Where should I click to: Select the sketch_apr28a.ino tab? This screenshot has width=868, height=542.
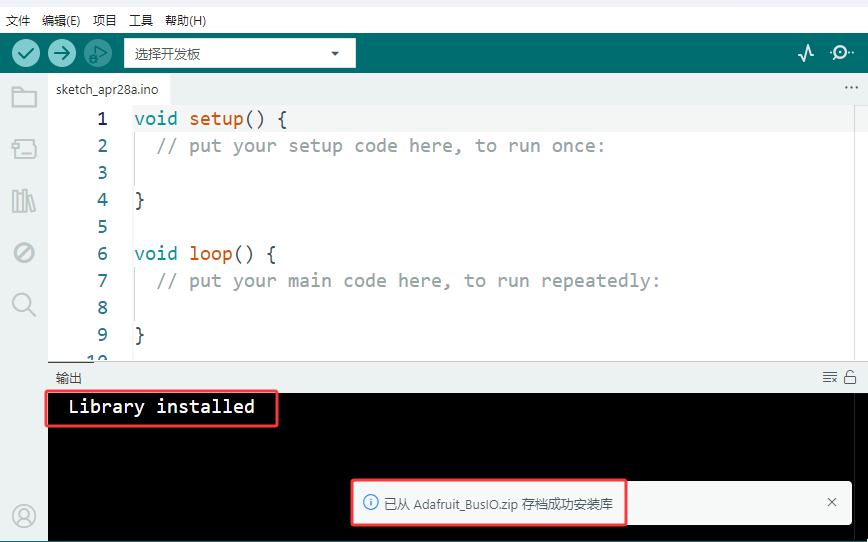(x=107, y=90)
